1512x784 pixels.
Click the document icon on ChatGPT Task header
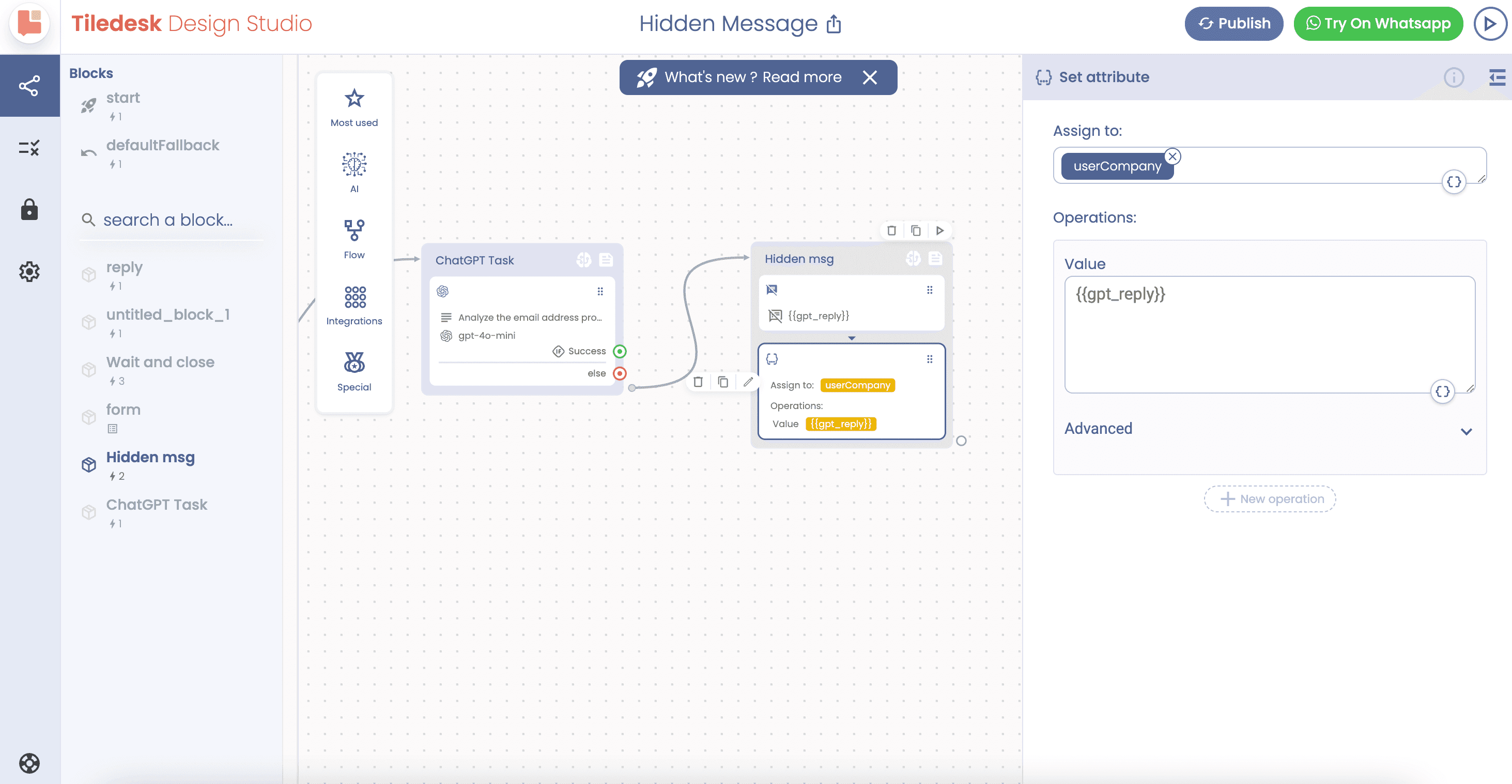(606, 260)
